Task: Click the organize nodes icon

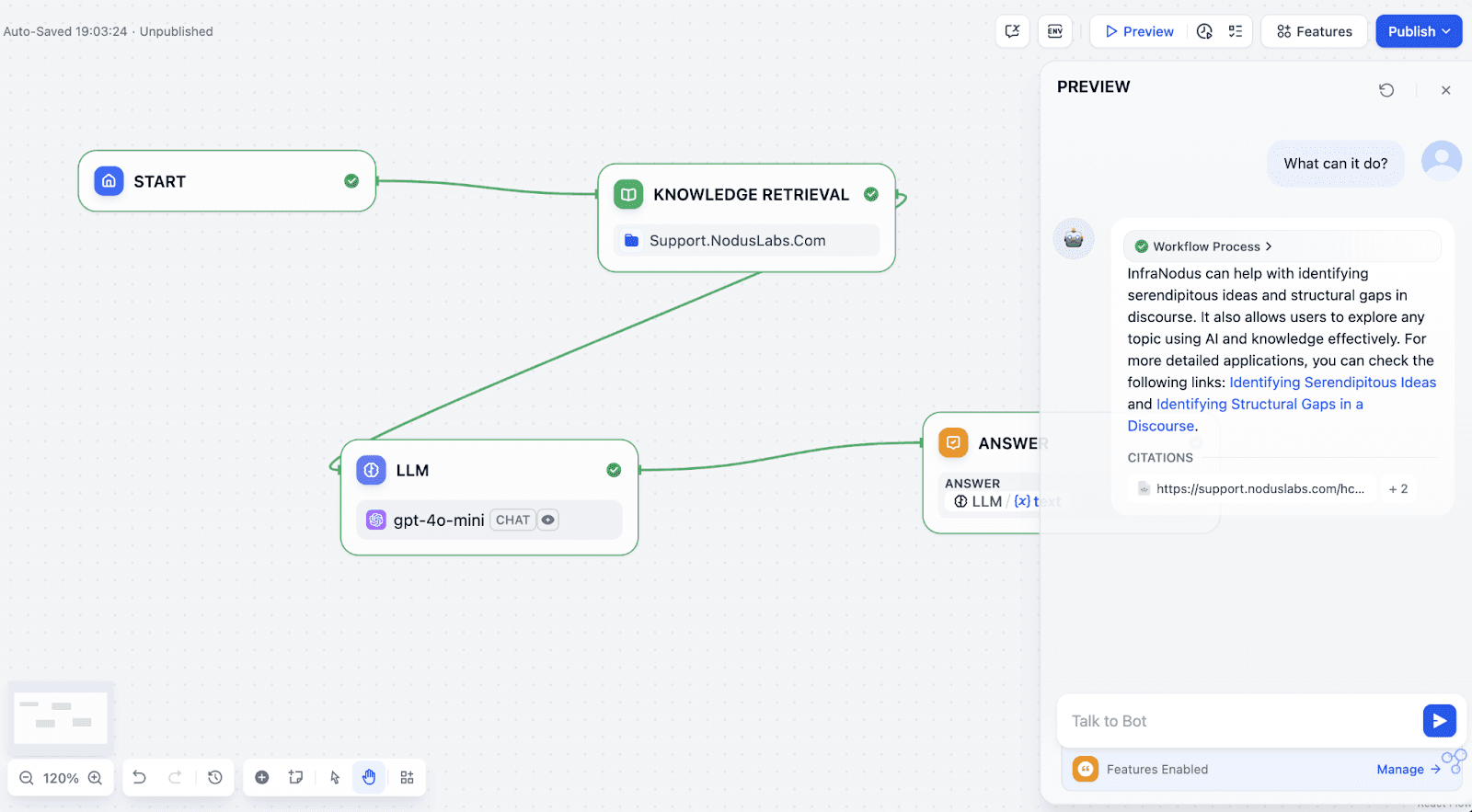Action: [x=407, y=778]
